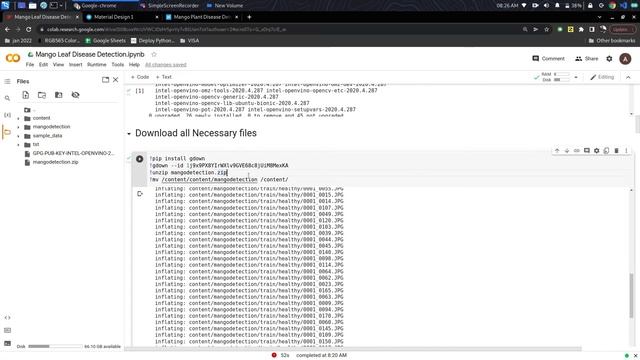Screen dimensions: 640x360
Task: Expand the content folder
Action: pos(18,118)
